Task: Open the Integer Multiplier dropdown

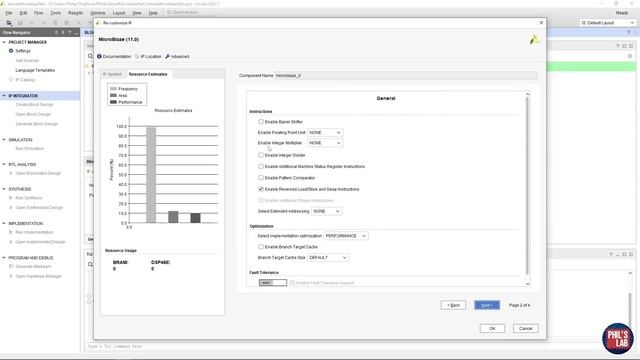Action: tap(325, 143)
